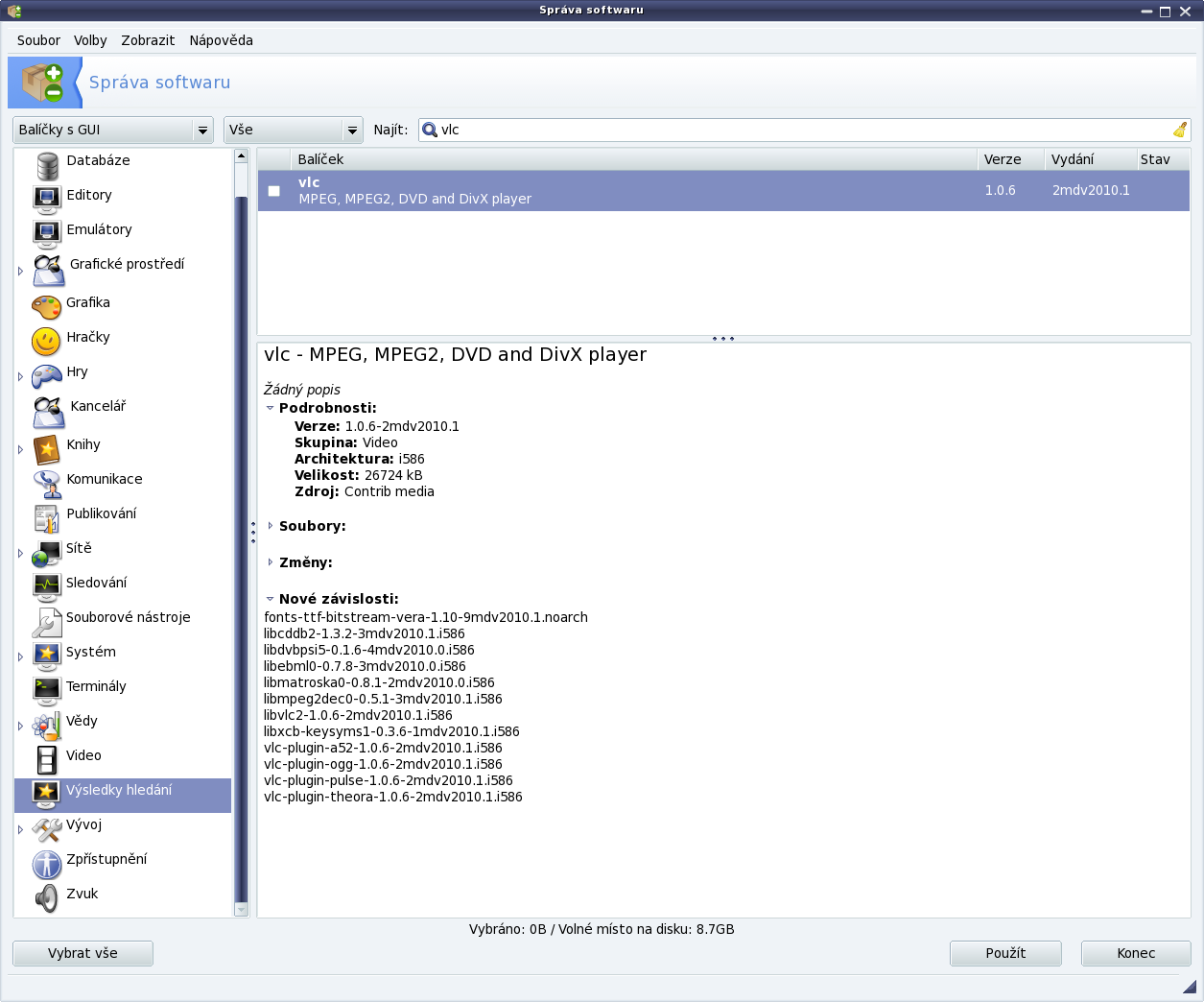Click the Vybrat vše button
Viewport: 1204px width, 1002px height.
[83, 953]
